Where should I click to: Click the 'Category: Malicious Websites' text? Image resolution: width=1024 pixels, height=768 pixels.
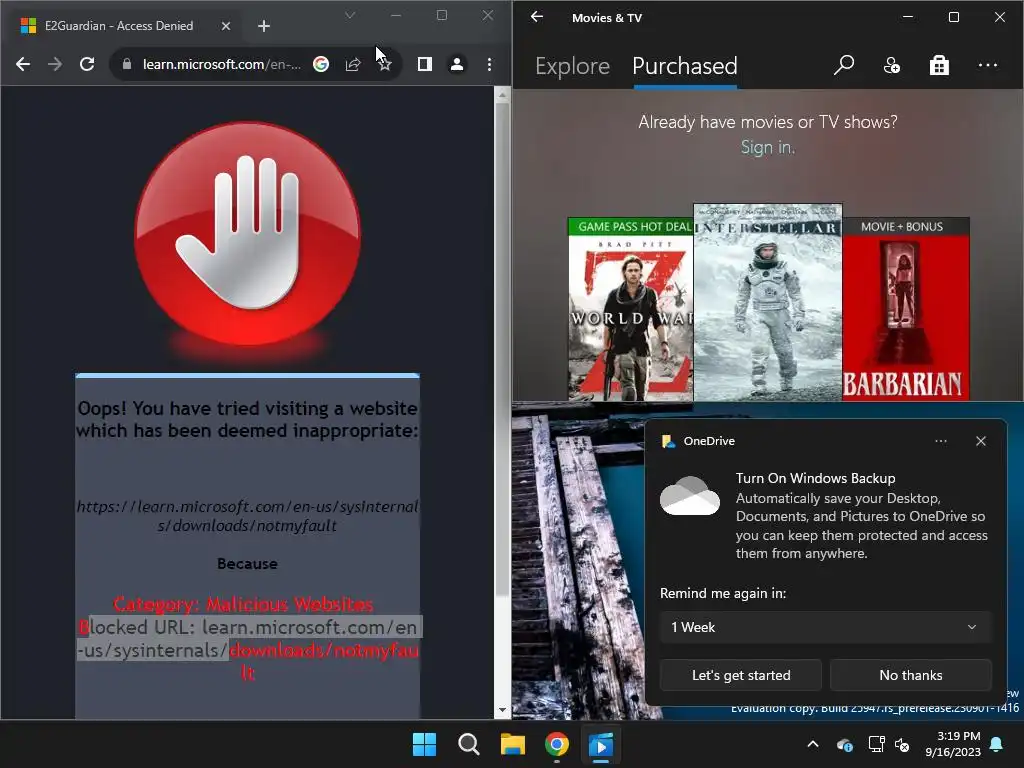[x=243, y=604]
